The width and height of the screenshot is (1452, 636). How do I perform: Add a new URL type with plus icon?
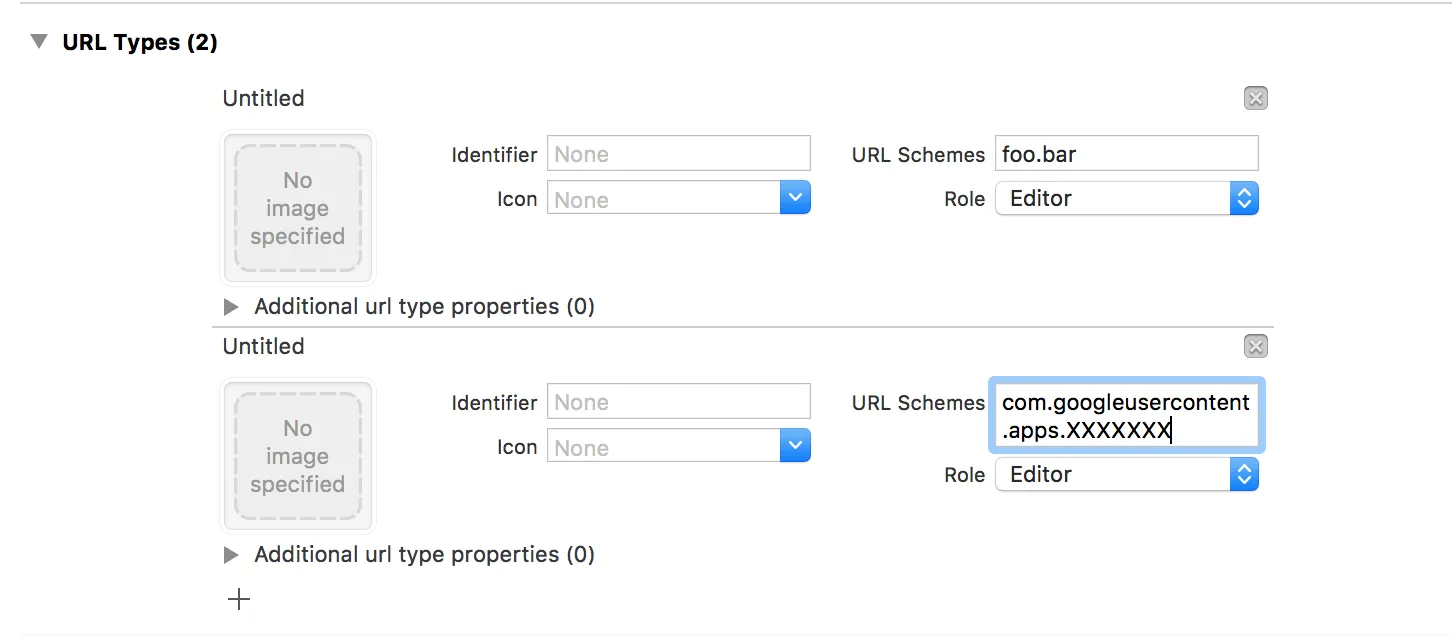pos(239,600)
